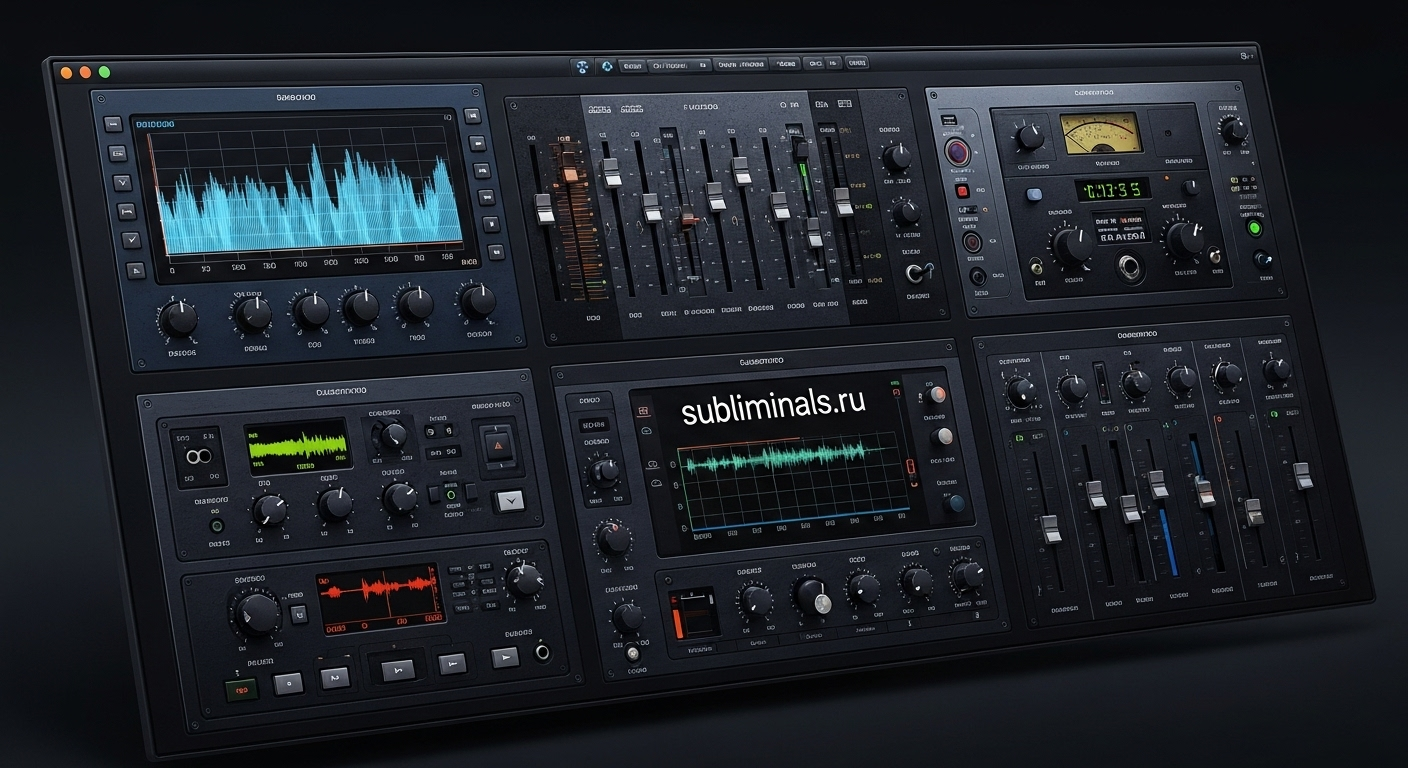Click the green waveform display

298,445
